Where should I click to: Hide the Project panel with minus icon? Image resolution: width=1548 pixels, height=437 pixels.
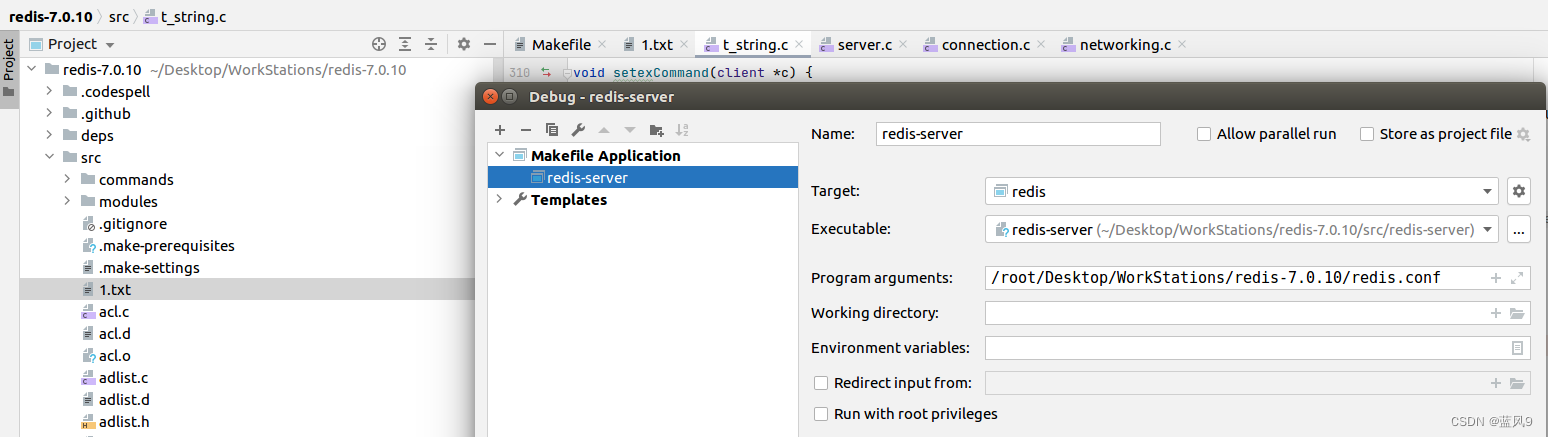489,44
